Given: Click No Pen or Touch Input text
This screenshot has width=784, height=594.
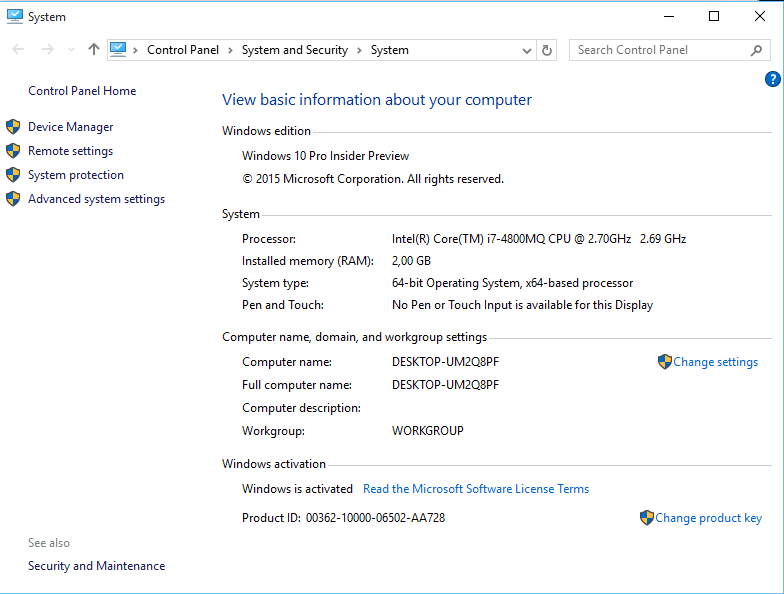Looking at the screenshot, I should point(522,305).
